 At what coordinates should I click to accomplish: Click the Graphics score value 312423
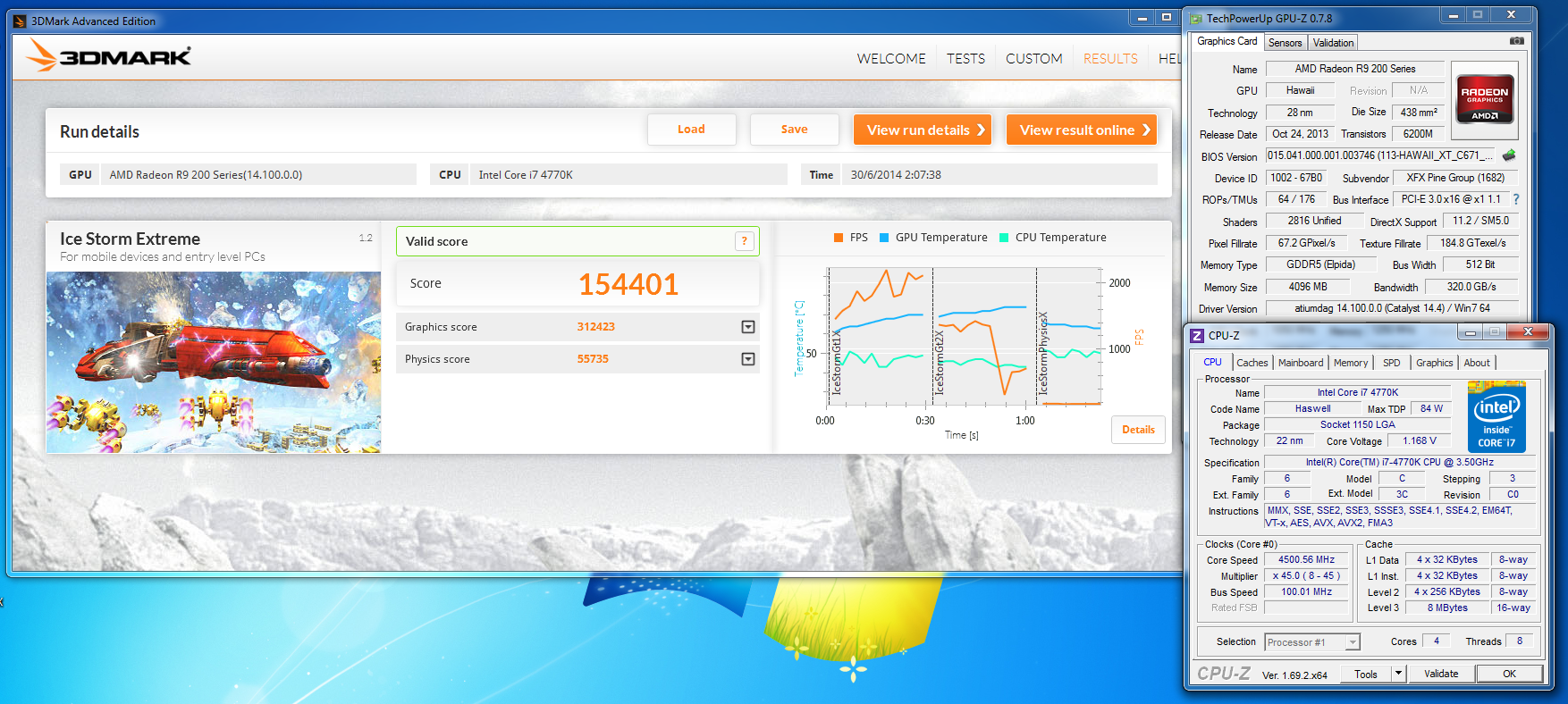tap(595, 327)
